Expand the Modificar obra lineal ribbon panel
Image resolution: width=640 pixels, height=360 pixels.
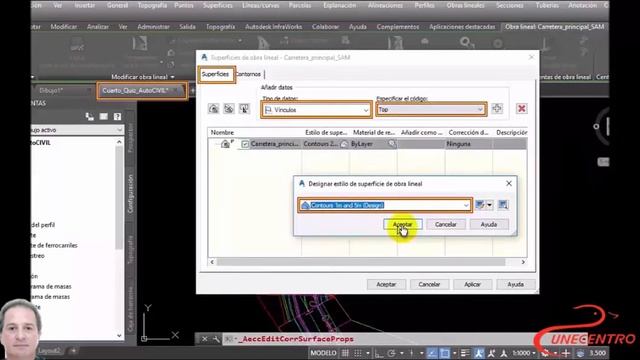click(143, 77)
